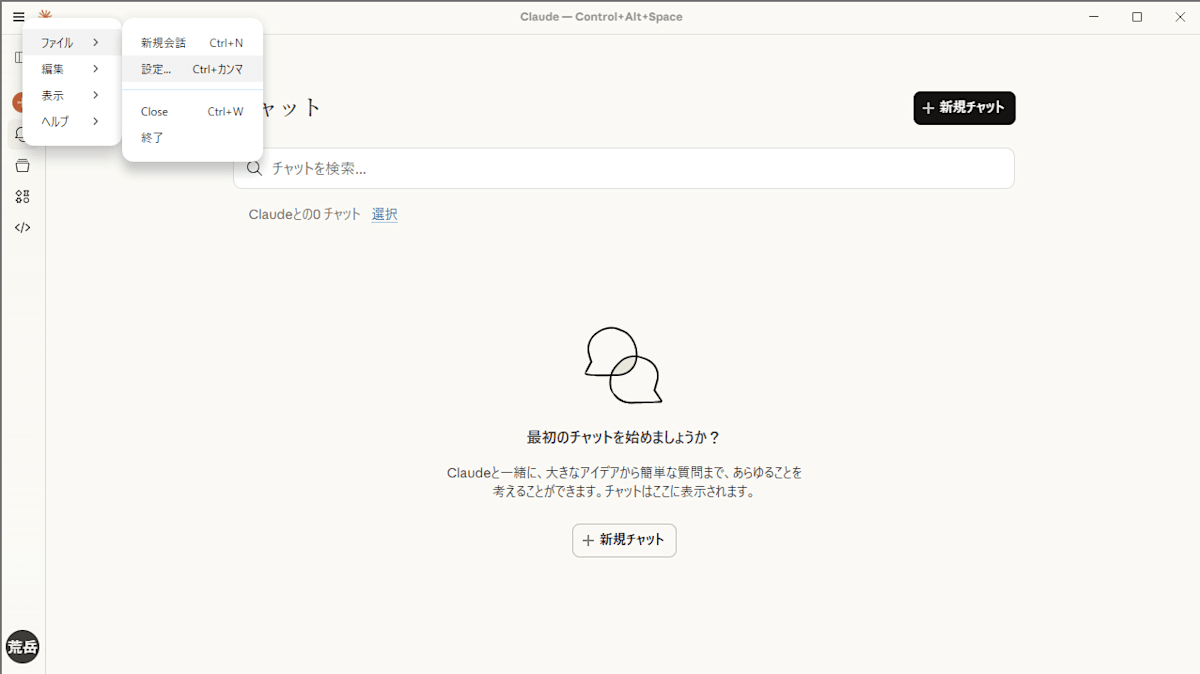Screen dimensions: 1200x674
Task: Expand the 表示 submenu chevron
Action: (96, 95)
